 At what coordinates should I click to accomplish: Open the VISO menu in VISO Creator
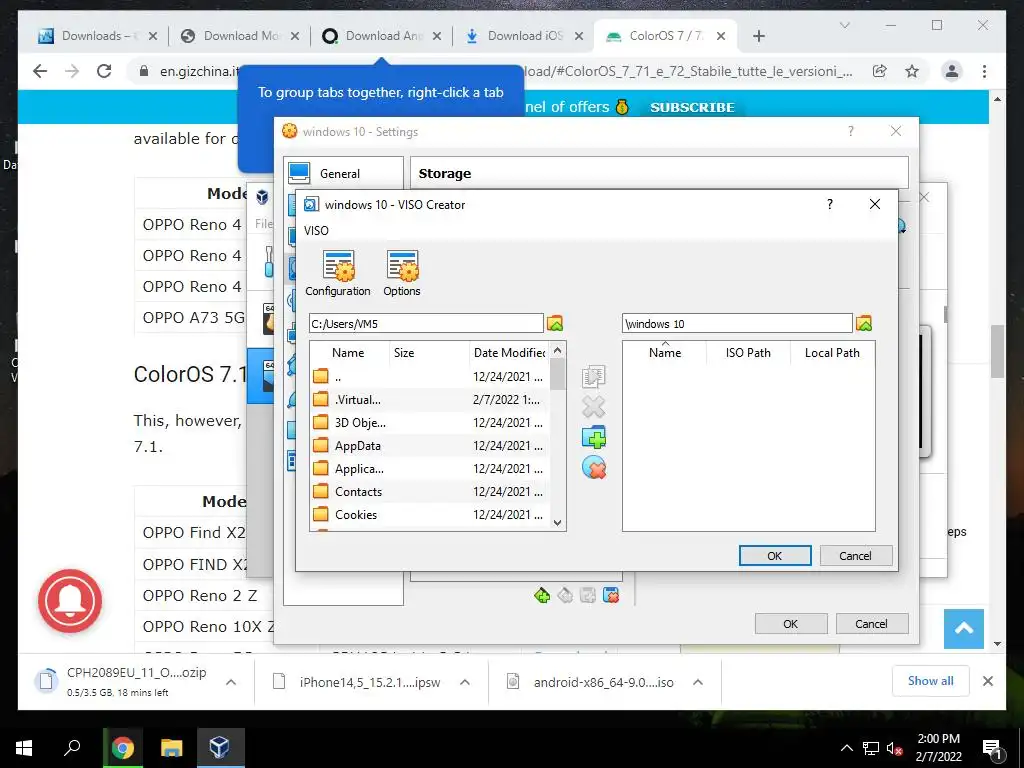click(316, 231)
